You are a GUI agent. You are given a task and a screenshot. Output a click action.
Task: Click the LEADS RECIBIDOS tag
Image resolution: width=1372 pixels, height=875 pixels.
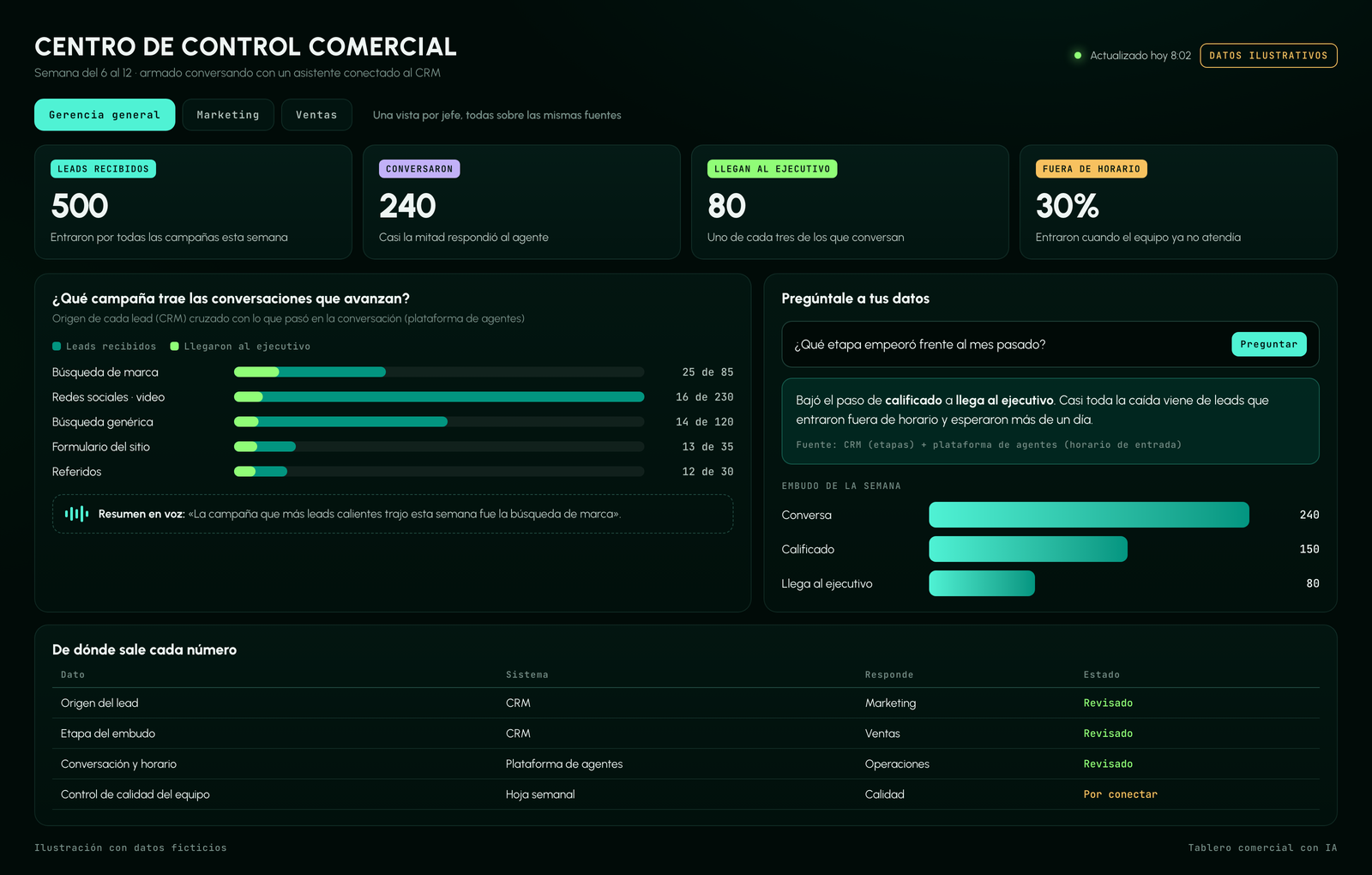(x=103, y=169)
